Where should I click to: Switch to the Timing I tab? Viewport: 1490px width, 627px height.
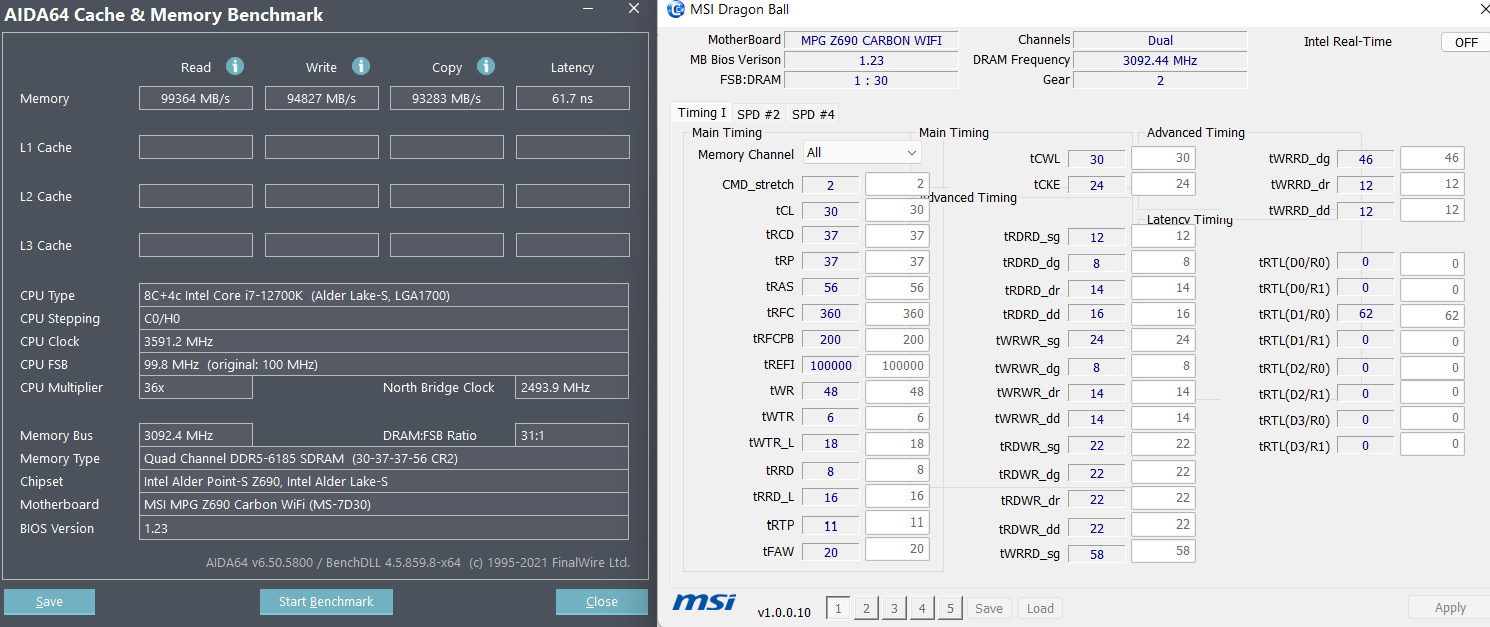point(701,113)
